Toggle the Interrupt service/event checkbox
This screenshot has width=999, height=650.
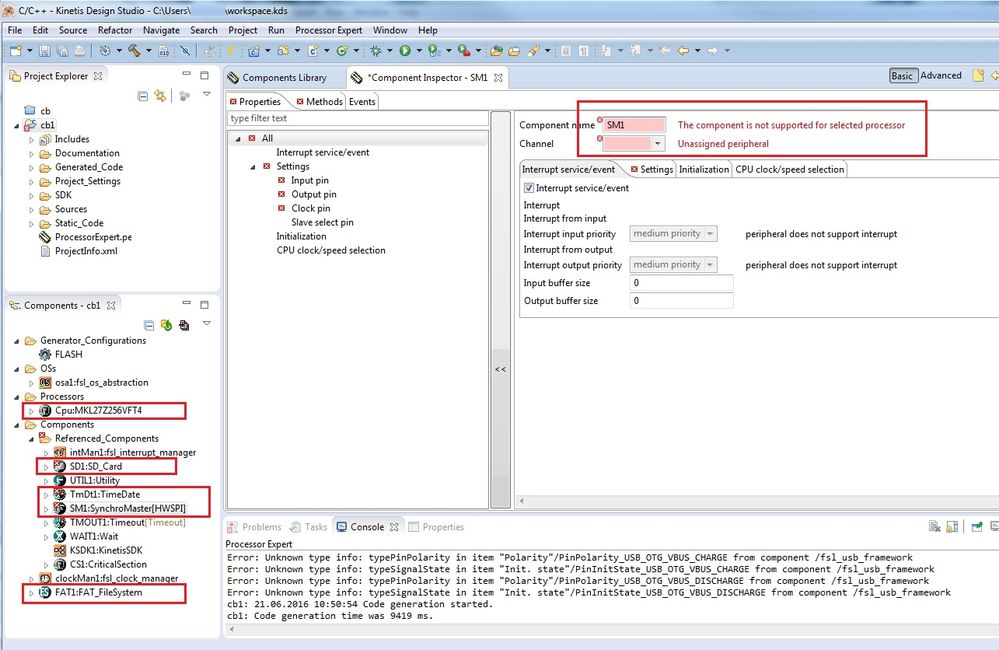coord(529,188)
